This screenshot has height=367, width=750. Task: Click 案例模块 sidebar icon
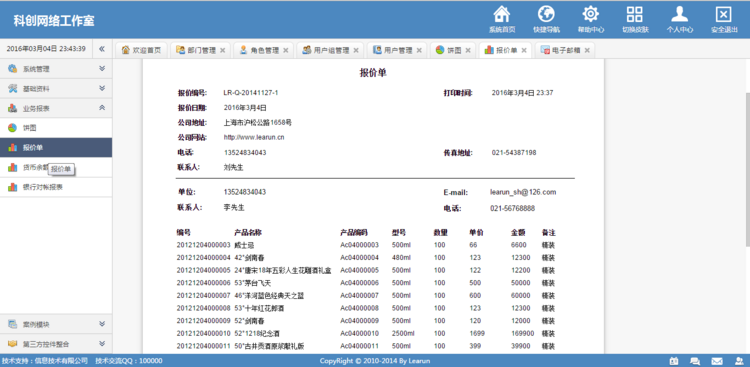12,324
